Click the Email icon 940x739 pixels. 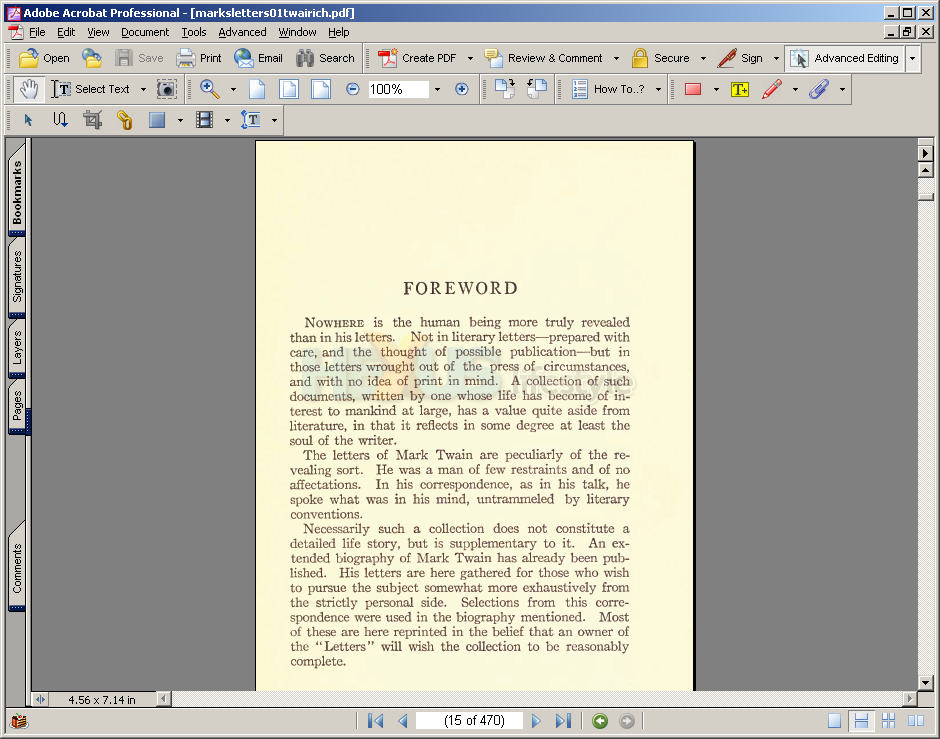point(244,58)
